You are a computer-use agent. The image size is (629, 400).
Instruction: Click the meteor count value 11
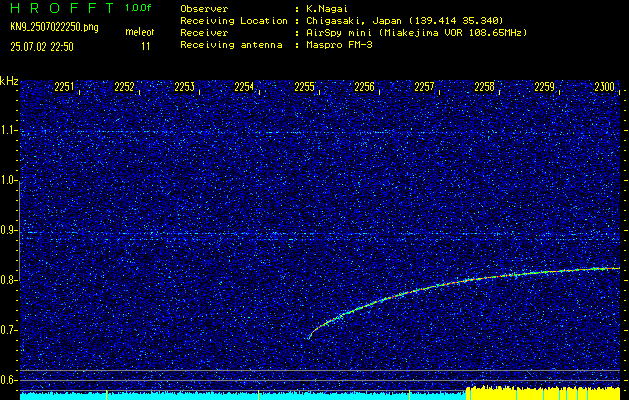145,47
